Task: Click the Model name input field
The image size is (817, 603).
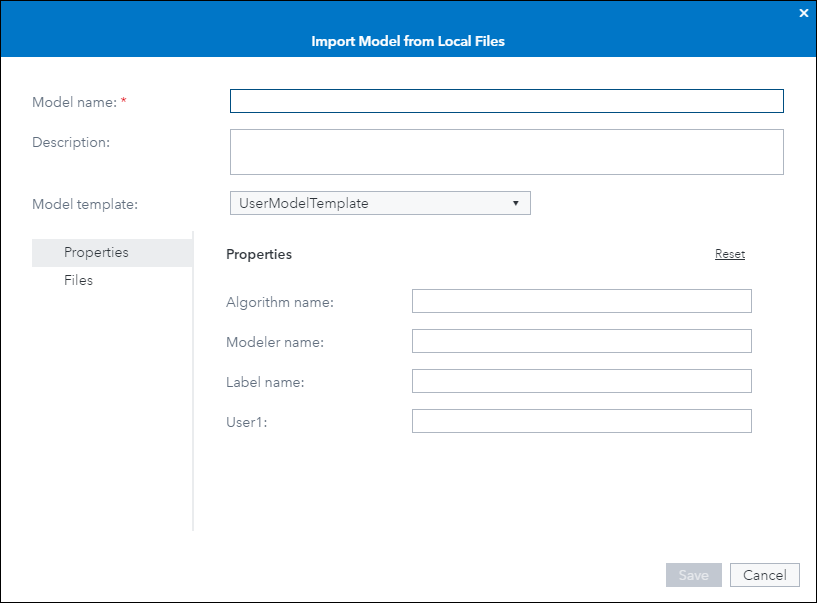Action: [506, 101]
